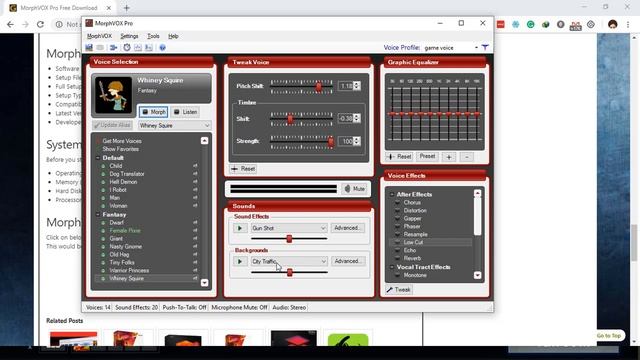The width and height of the screenshot is (640, 360).
Task: Click Reset in the Graphic Equalizer panel
Action: [x=399, y=156]
